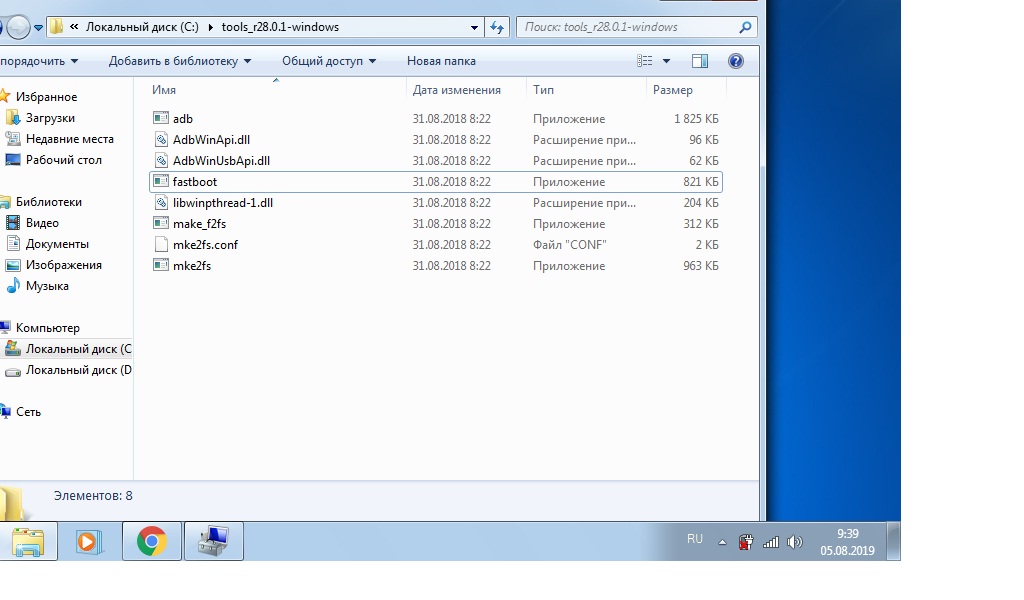The height and width of the screenshot is (600, 1024).
Task: Open the "Общий доступ" menu
Action: point(329,61)
